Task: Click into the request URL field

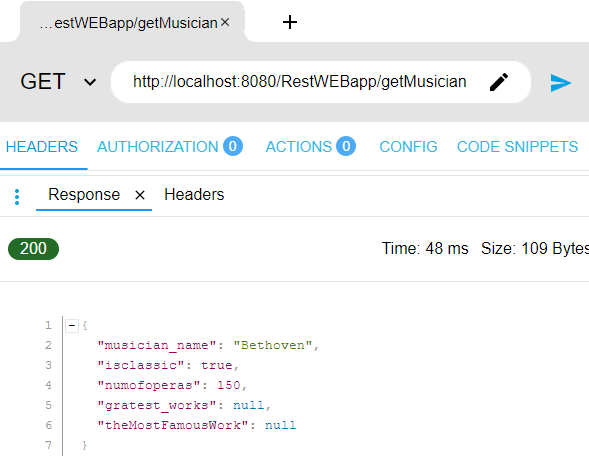Action: [x=299, y=82]
